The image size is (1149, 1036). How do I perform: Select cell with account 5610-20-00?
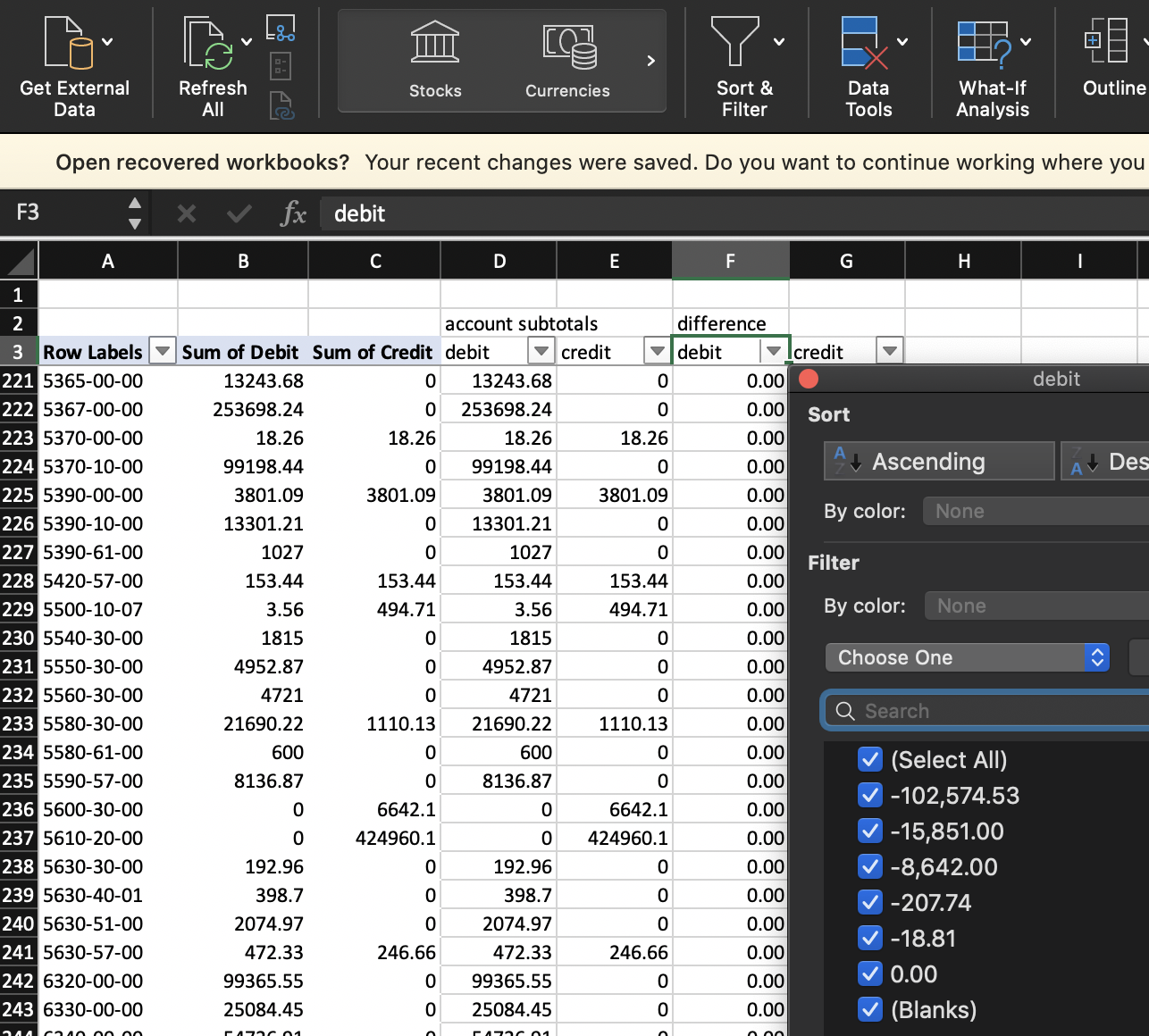pyautogui.click(x=108, y=838)
